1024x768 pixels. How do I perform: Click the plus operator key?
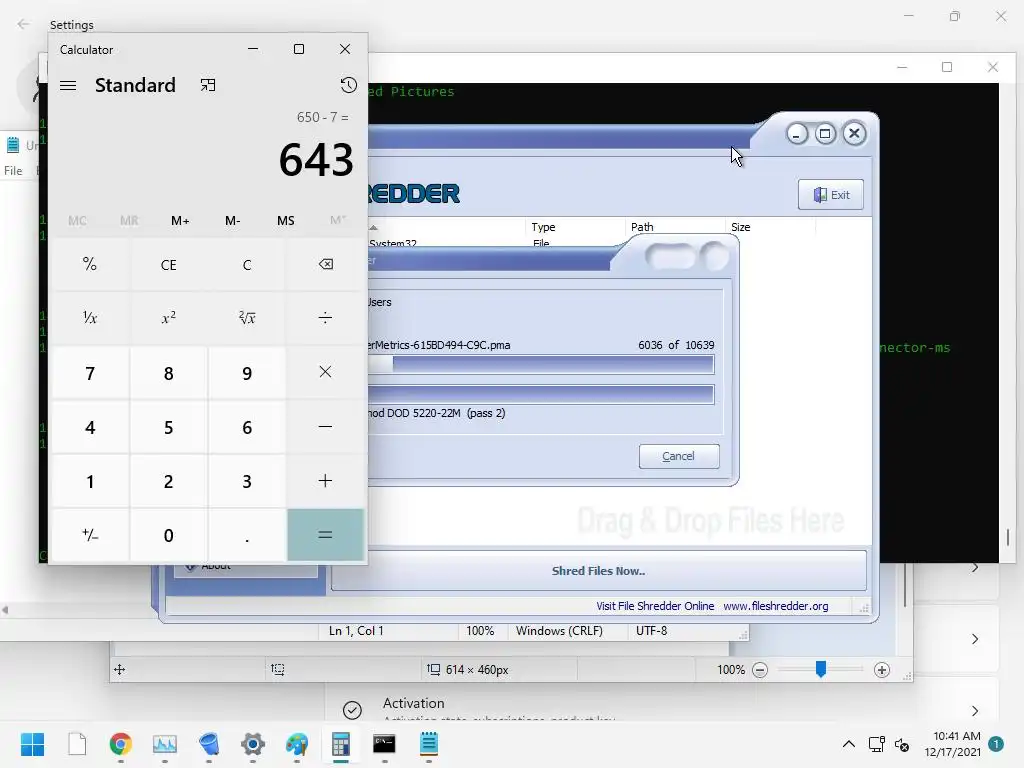click(x=325, y=481)
